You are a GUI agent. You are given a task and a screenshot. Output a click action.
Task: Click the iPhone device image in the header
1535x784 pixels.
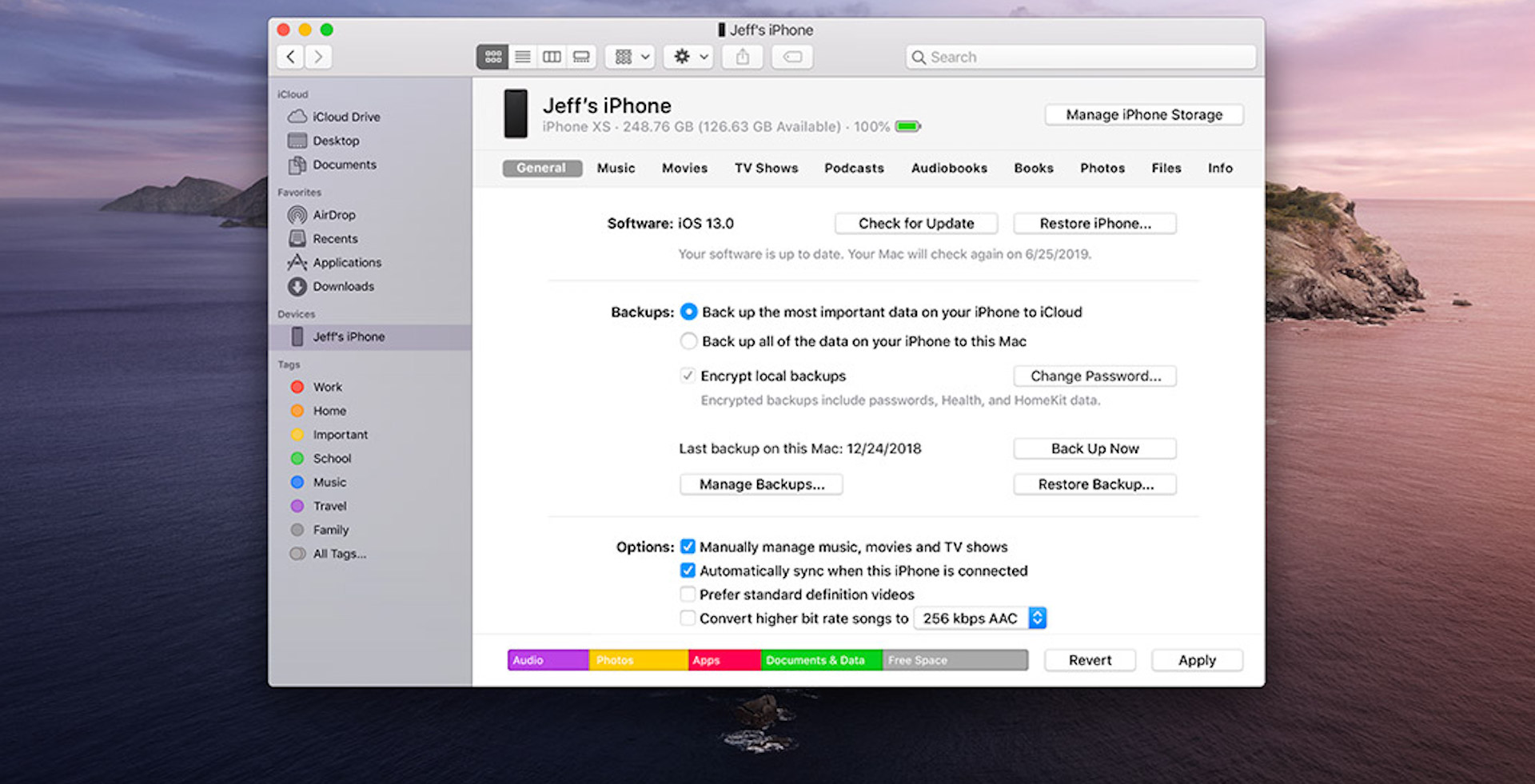point(516,114)
